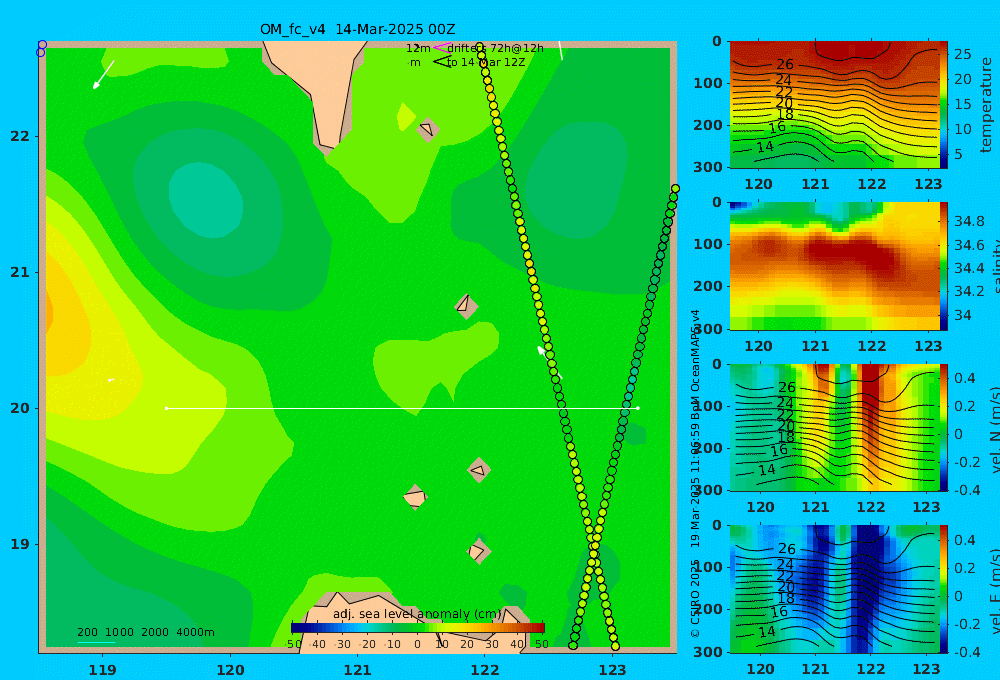Select the island near 121.8E 20.75N
The height and width of the screenshot is (680, 1000).
pyautogui.click(x=466, y=306)
